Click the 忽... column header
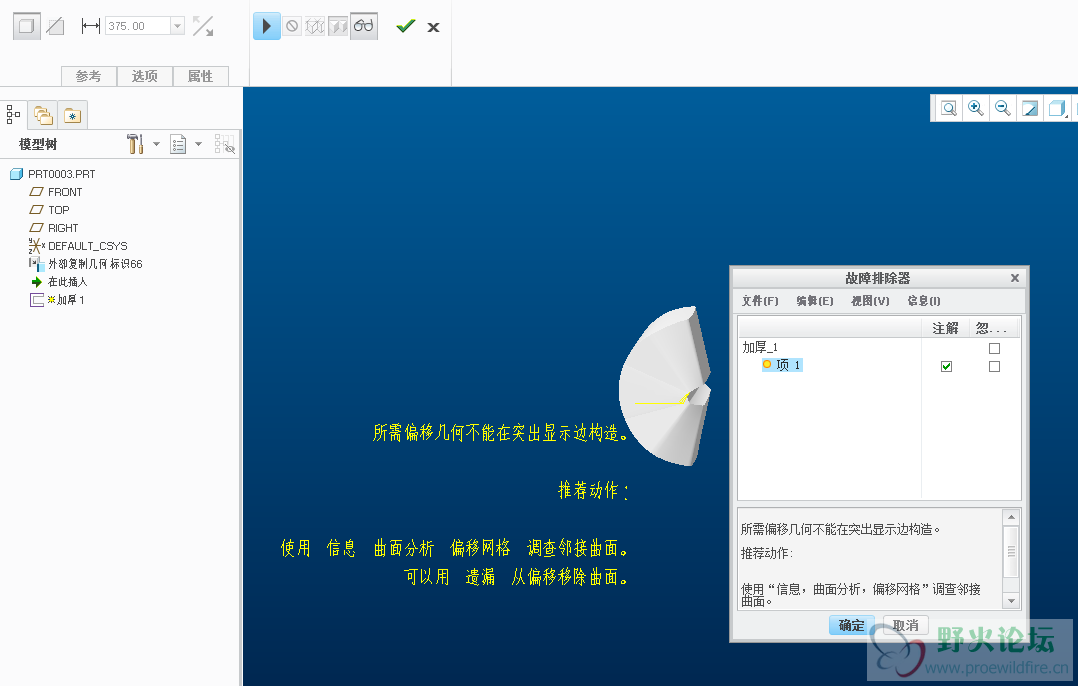 click(993, 328)
